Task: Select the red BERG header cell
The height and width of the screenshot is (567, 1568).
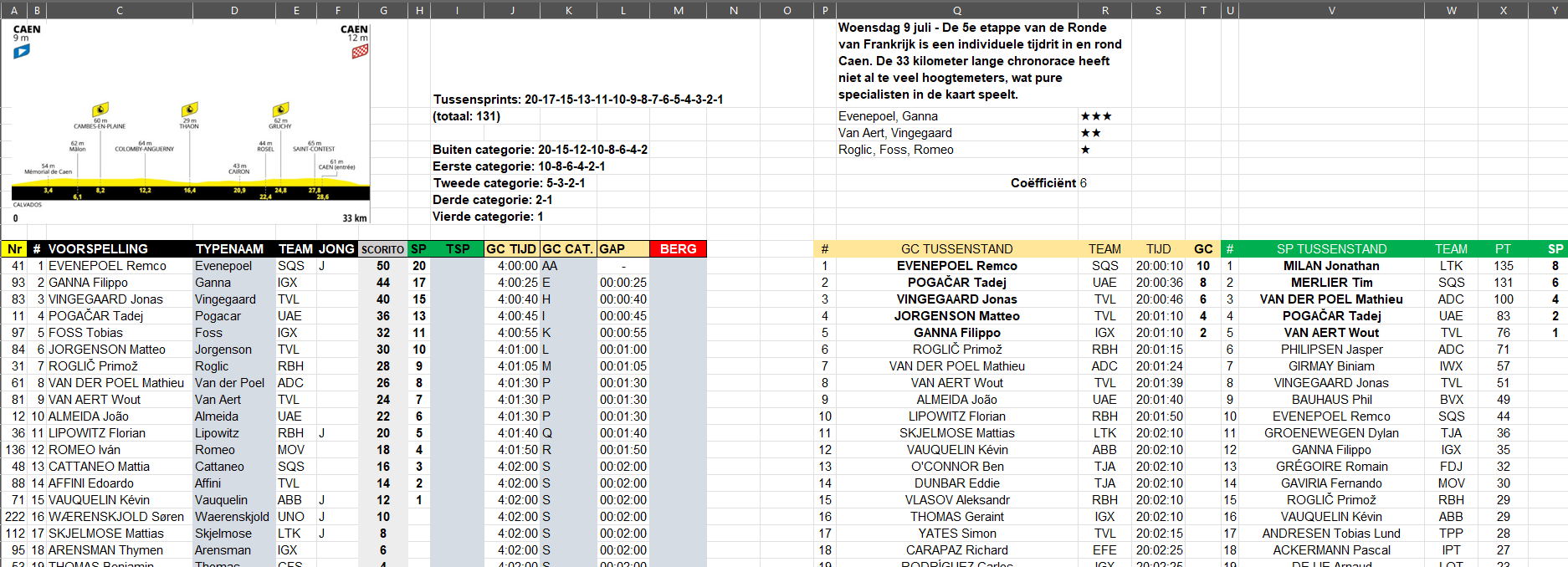Action: pos(678,249)
